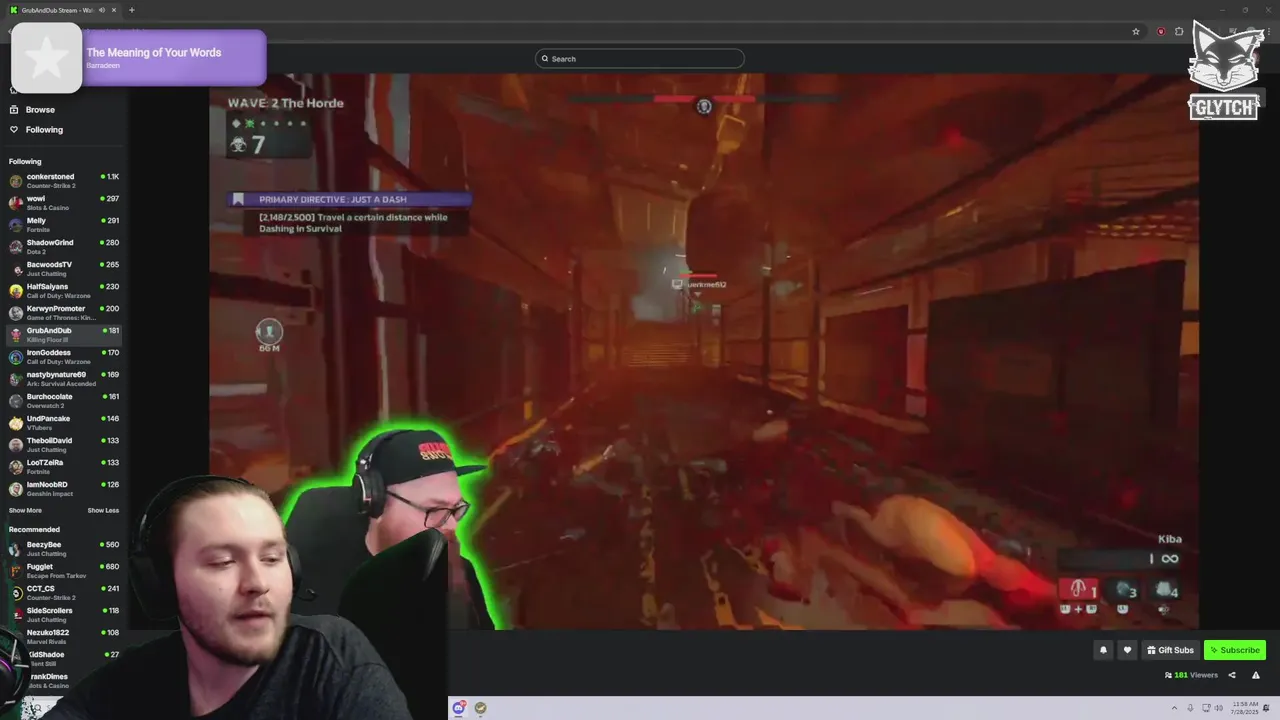This screenshot has width=1280, height=720.
Task: Open Melly Fortnite channel
Action: tap(64, 225)
